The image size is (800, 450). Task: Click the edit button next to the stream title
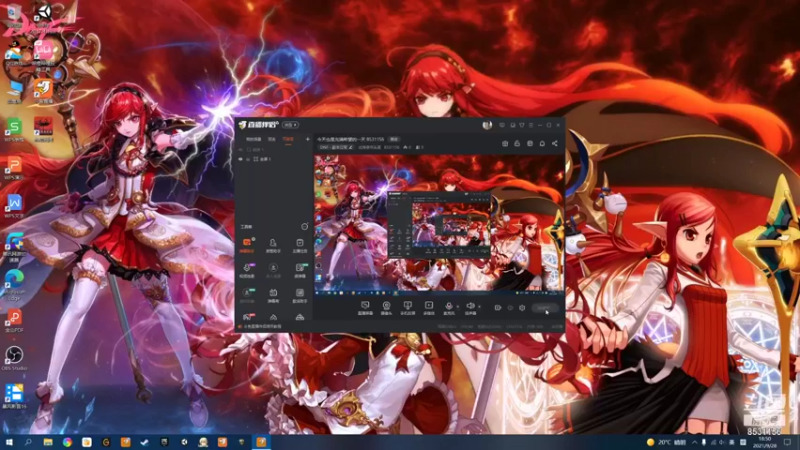point(394,139)
